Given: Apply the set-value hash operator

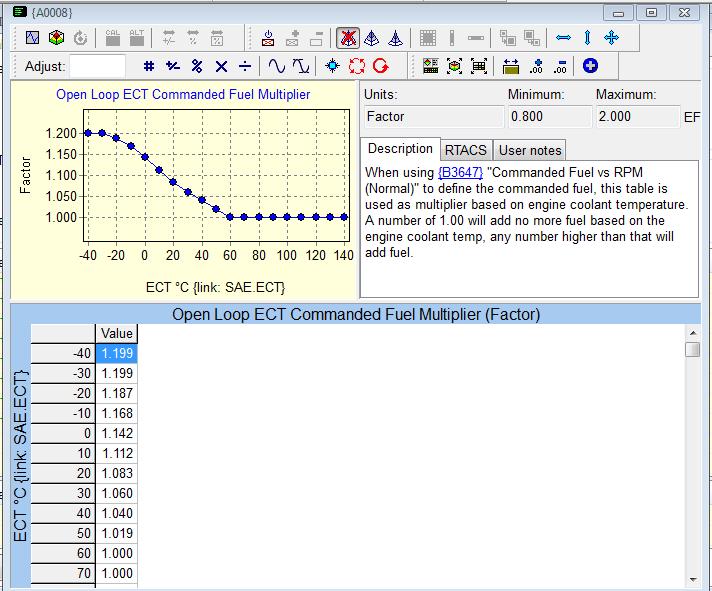Looking at the screenshot, I should point(148,66).
